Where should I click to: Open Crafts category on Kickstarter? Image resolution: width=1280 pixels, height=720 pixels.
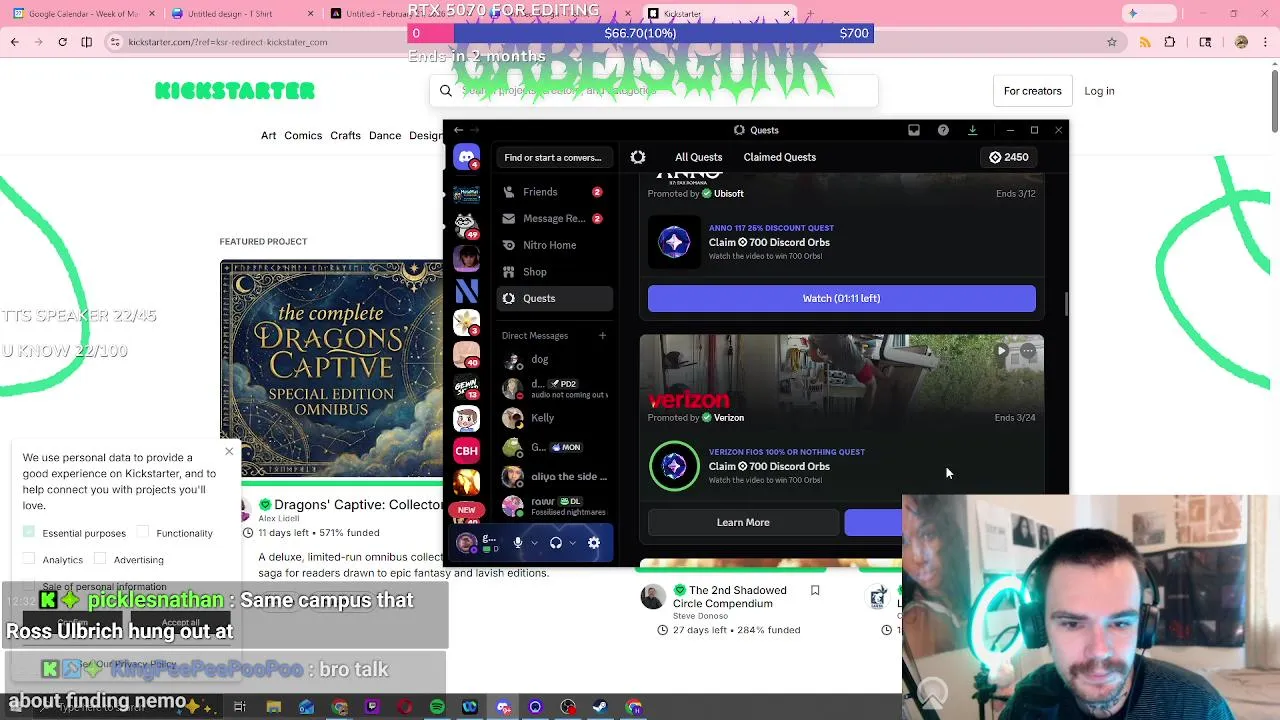pos(345,136)
